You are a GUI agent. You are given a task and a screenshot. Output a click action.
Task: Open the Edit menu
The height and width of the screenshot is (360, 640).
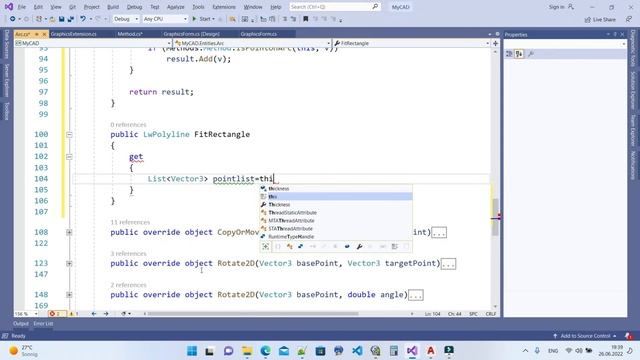point(38,7)
